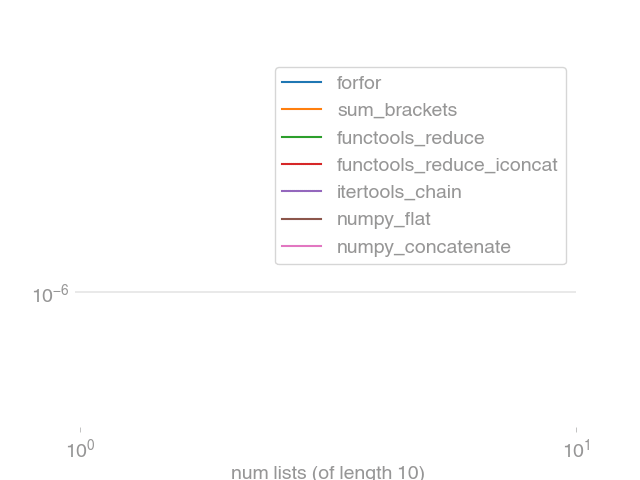The width and height of the screenshot is (640, 480).
Task: Click the purple itertools_chain legend line
Action: click(302, 191)
